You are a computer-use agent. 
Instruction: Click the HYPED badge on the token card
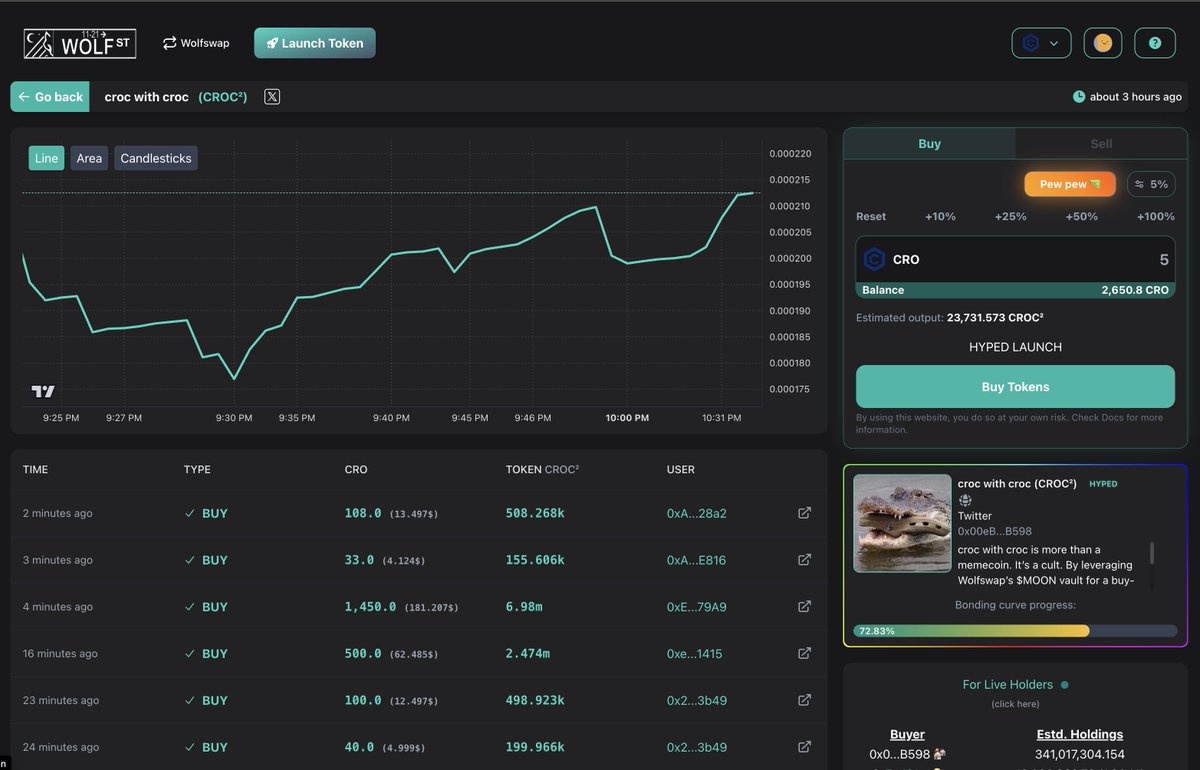pos(1103,484)
